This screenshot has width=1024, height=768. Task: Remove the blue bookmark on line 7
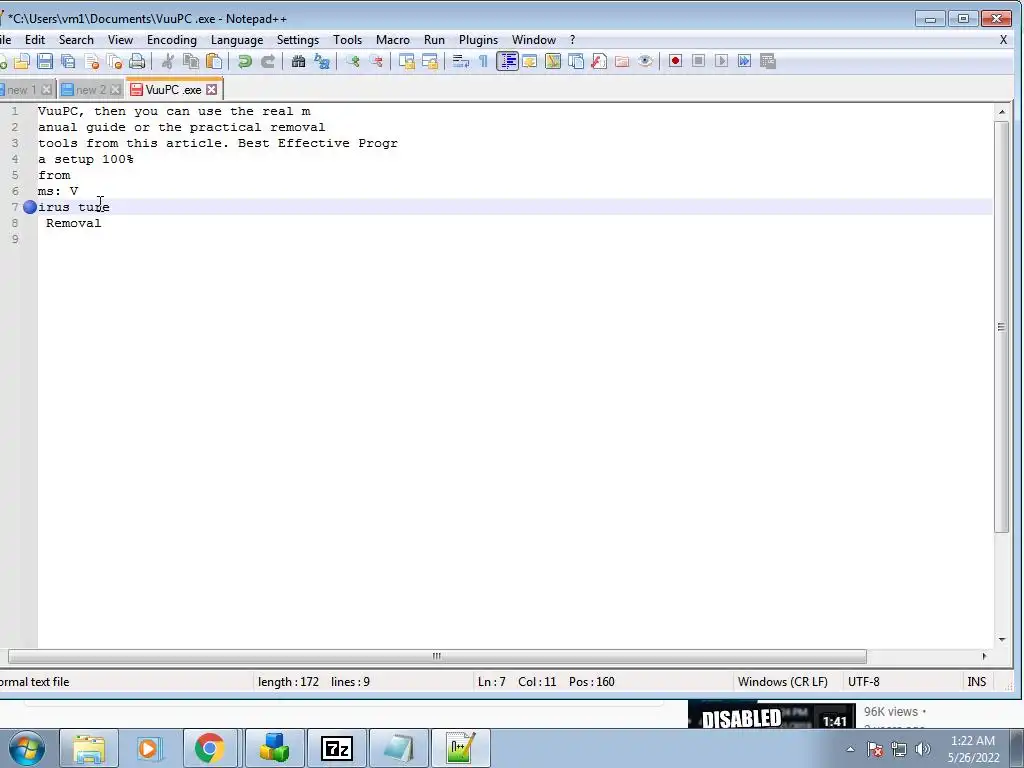pos(30,207)
